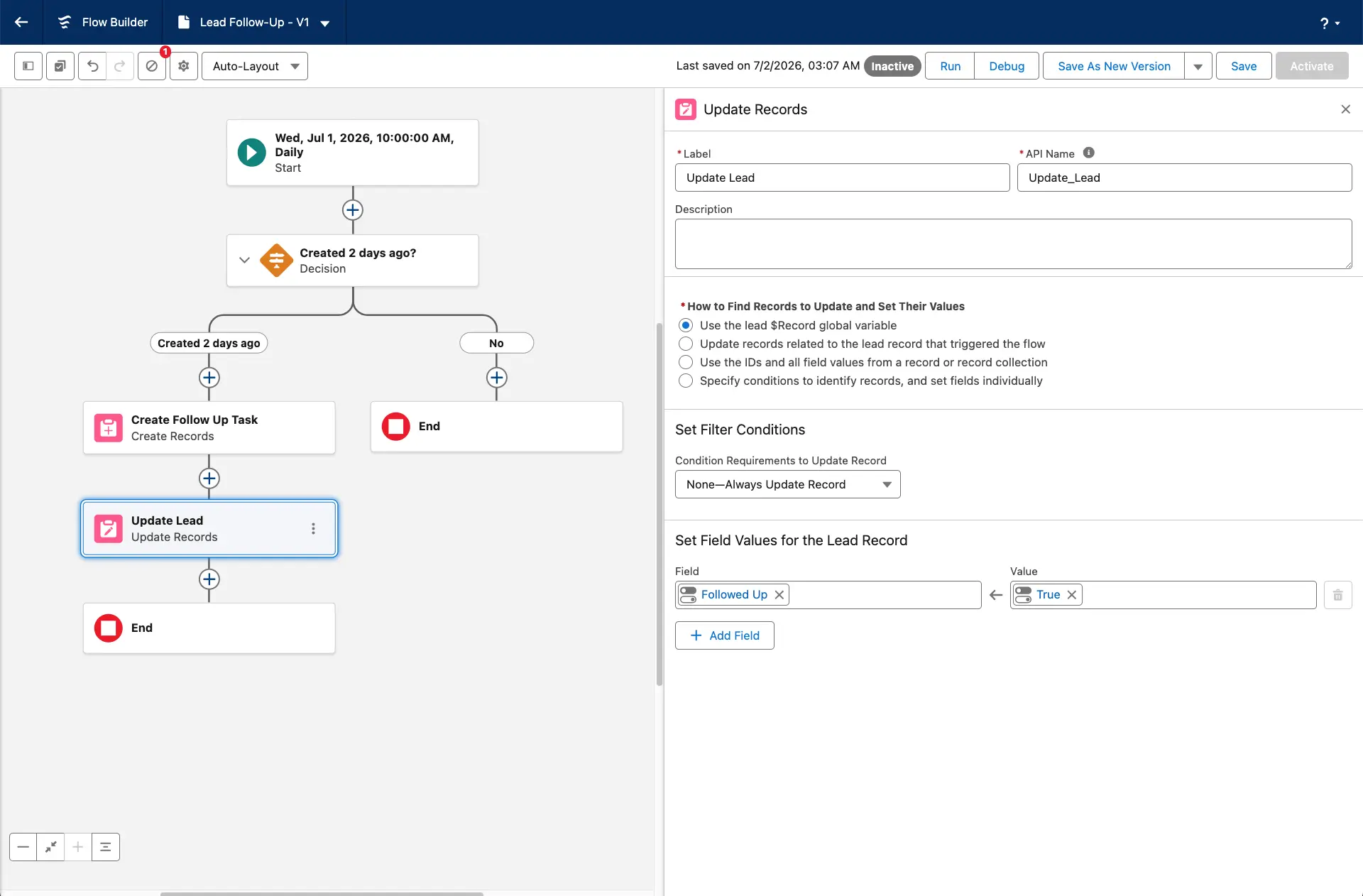Click the Description text area
The height and width of the screenshot is (896, 1363).
pos(1013,244)
